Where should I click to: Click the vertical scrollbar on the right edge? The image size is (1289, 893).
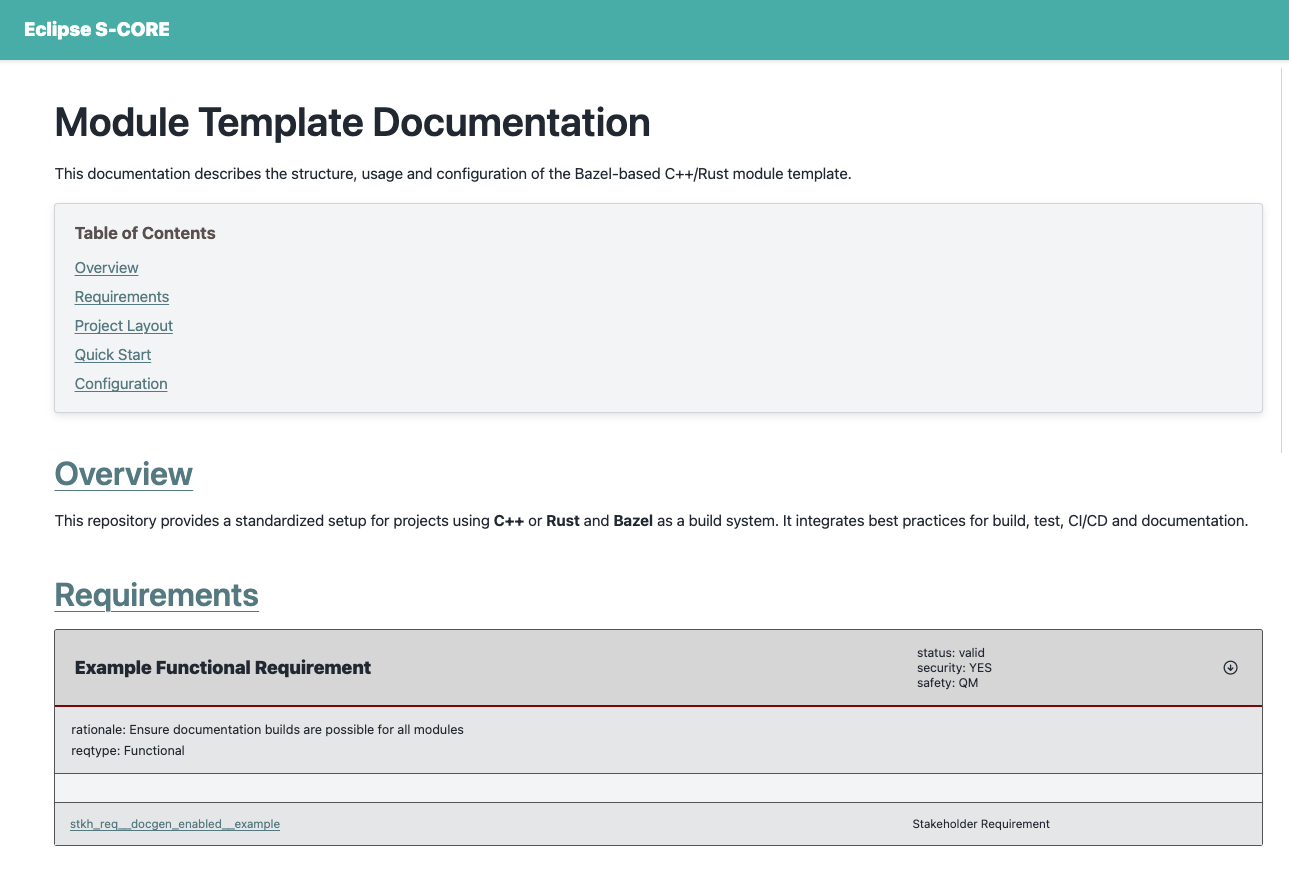pyautogui.click(x=1282, y=260)
